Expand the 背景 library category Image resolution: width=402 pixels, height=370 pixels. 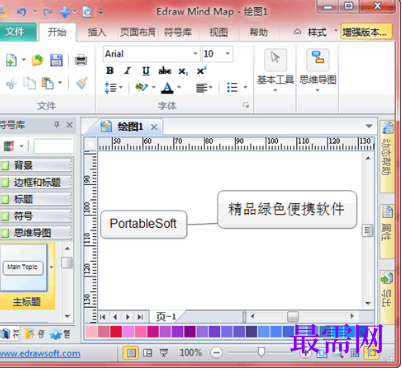36,165
